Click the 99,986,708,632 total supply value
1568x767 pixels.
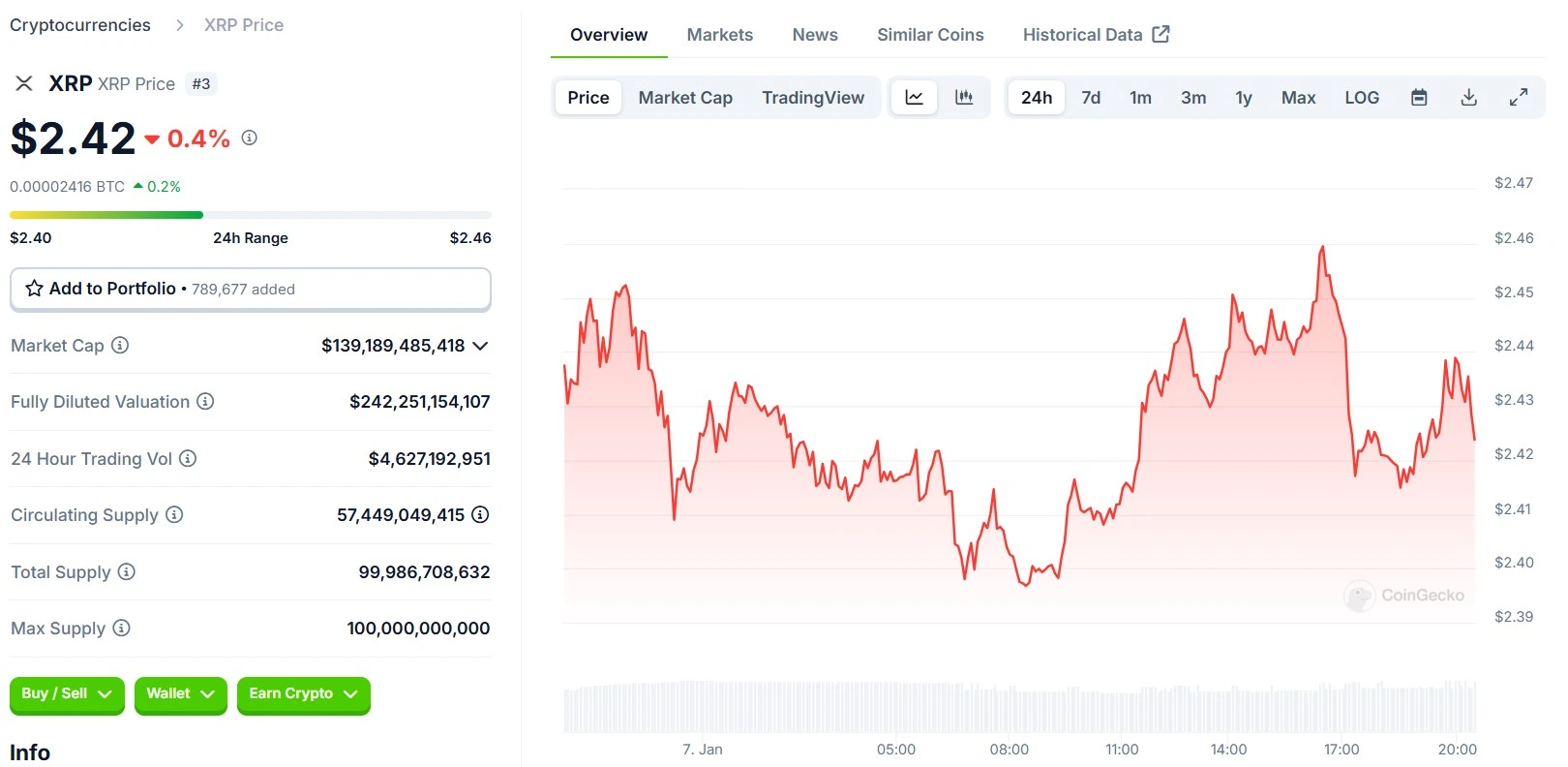click(424, 572)
